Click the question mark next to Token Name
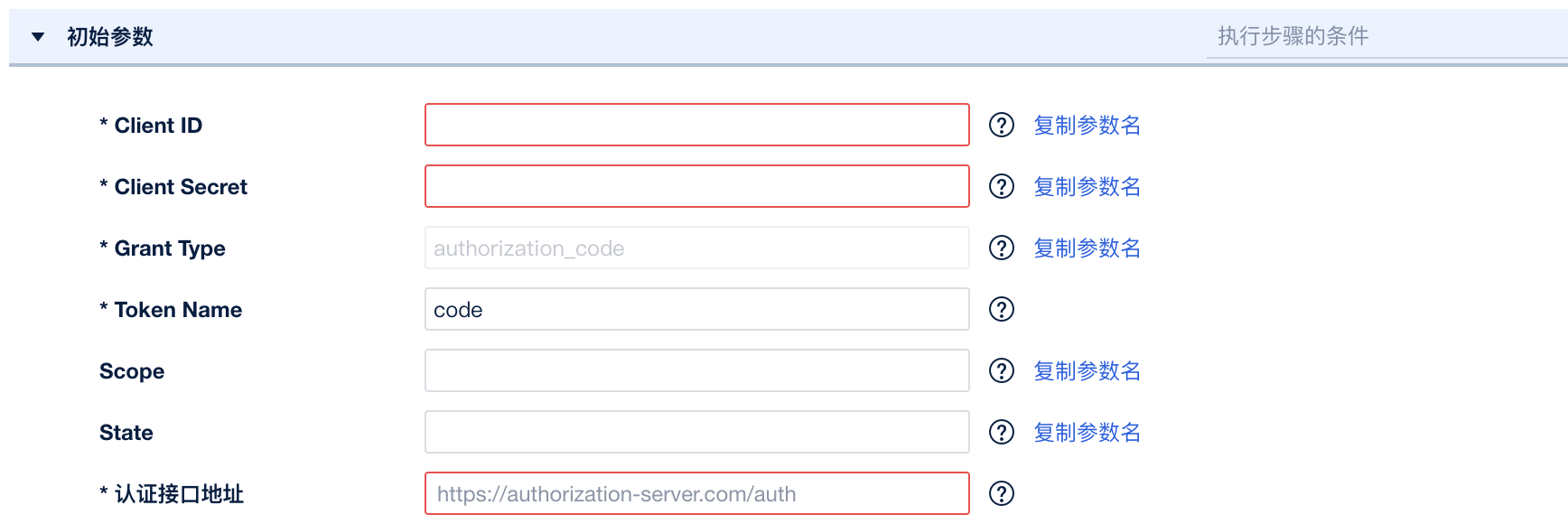The image size is (1568, 524). (1002, 309)
